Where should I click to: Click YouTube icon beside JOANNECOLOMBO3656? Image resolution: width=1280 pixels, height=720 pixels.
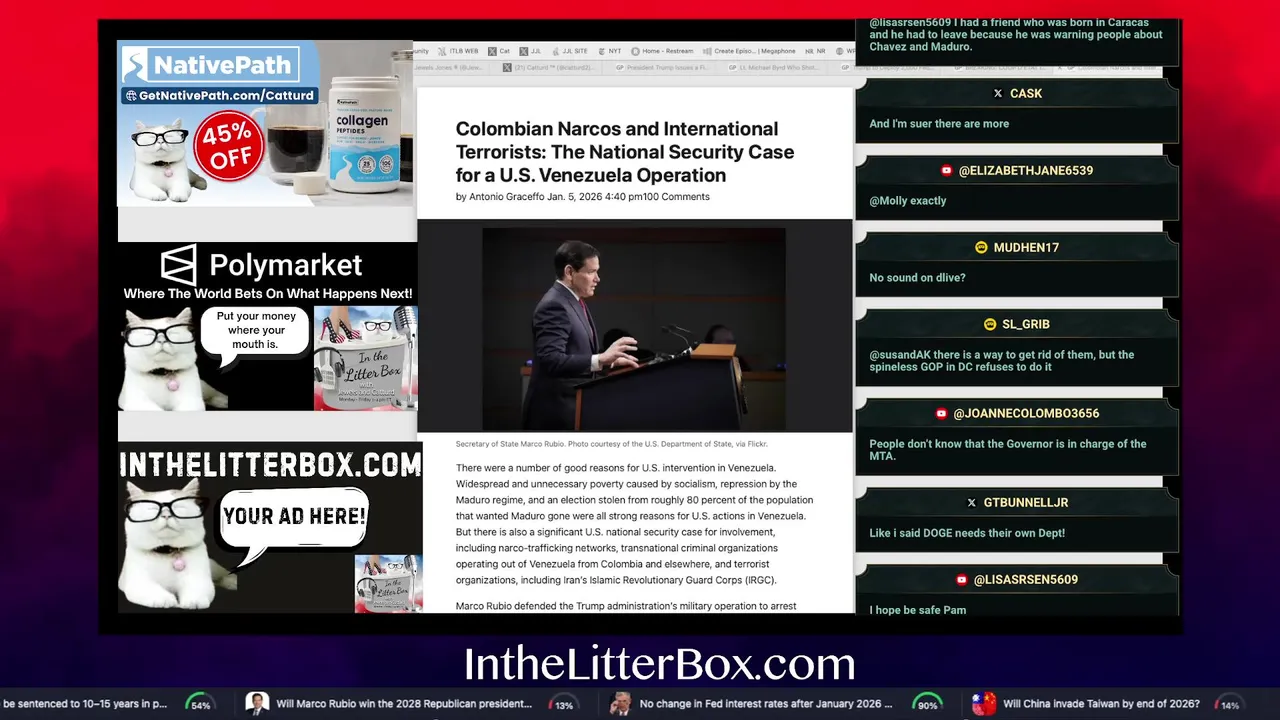941,413
